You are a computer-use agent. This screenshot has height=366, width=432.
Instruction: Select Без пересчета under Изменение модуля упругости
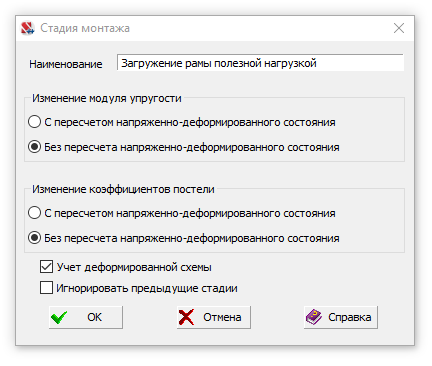(35, 147)
